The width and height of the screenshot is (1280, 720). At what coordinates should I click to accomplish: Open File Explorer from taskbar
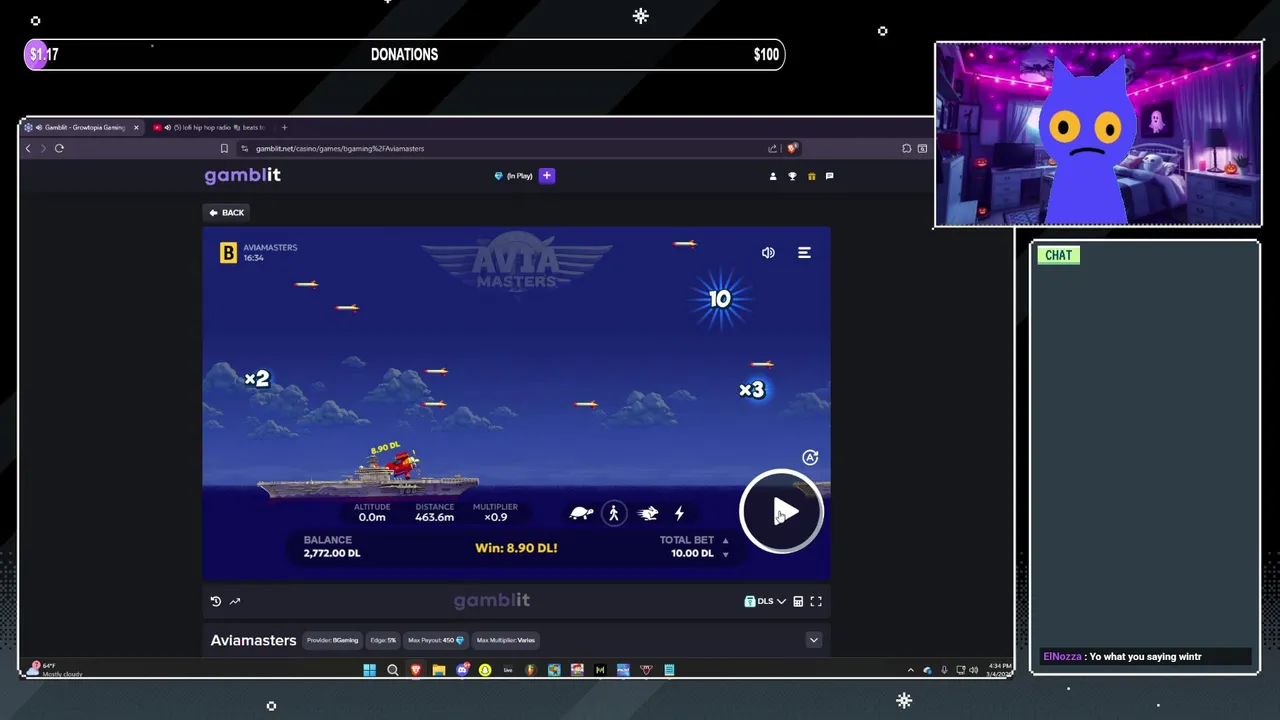tap(439, 670)
